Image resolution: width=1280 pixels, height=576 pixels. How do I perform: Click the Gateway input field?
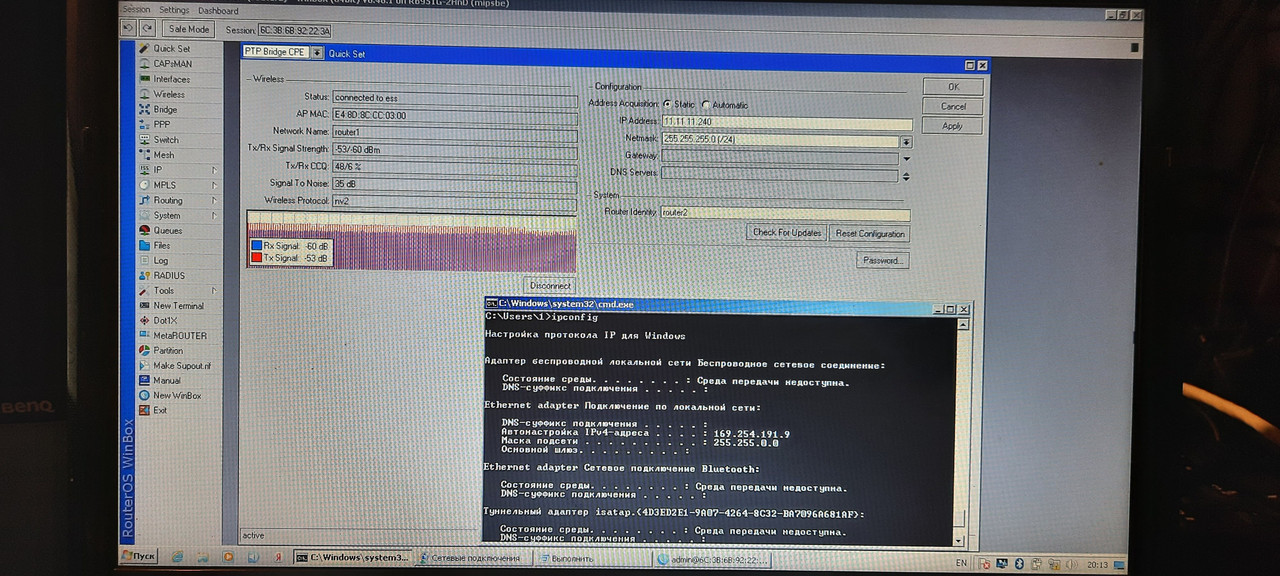tap(780, 156)
